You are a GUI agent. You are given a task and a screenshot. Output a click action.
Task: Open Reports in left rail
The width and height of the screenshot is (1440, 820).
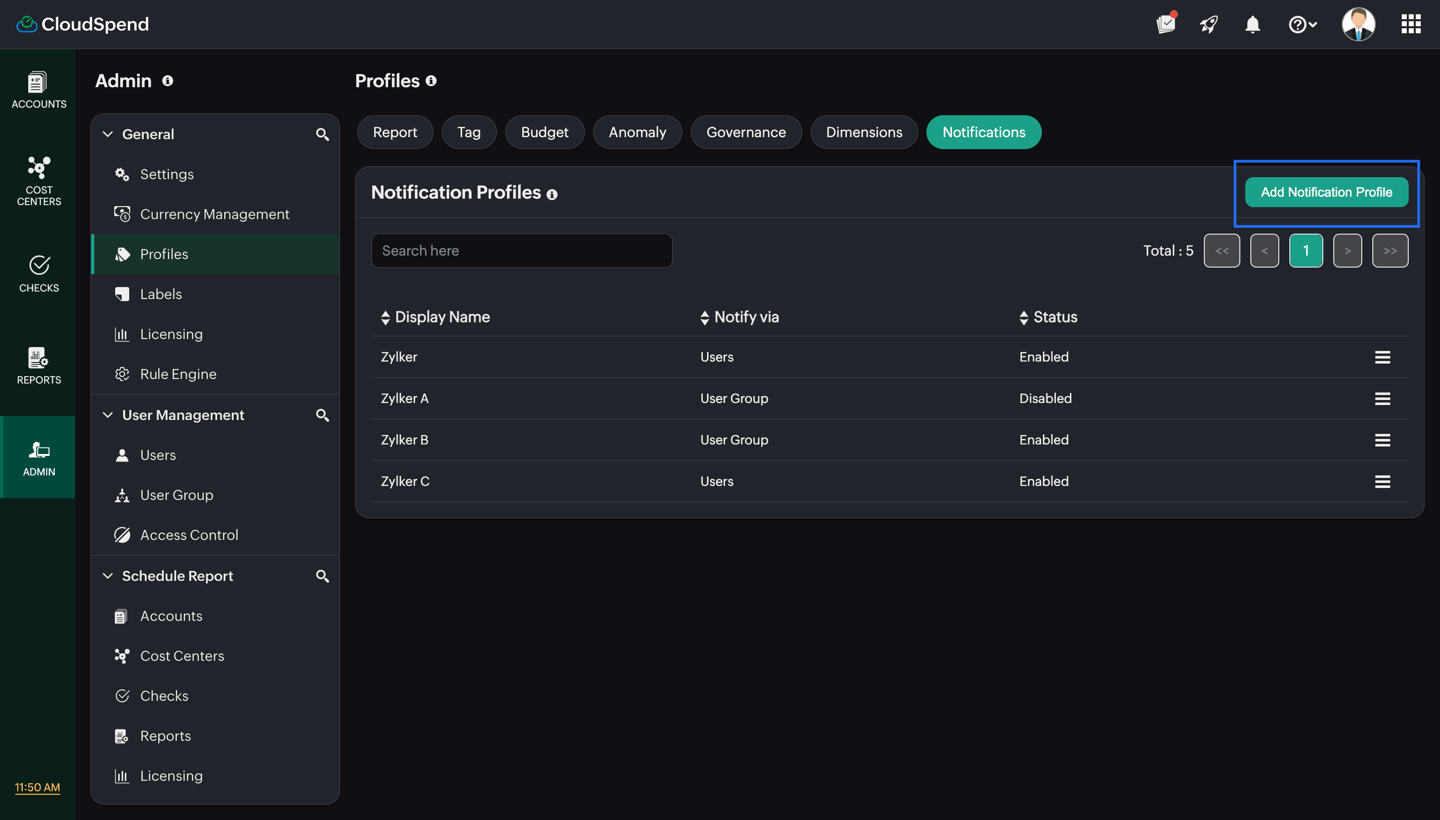38,365
